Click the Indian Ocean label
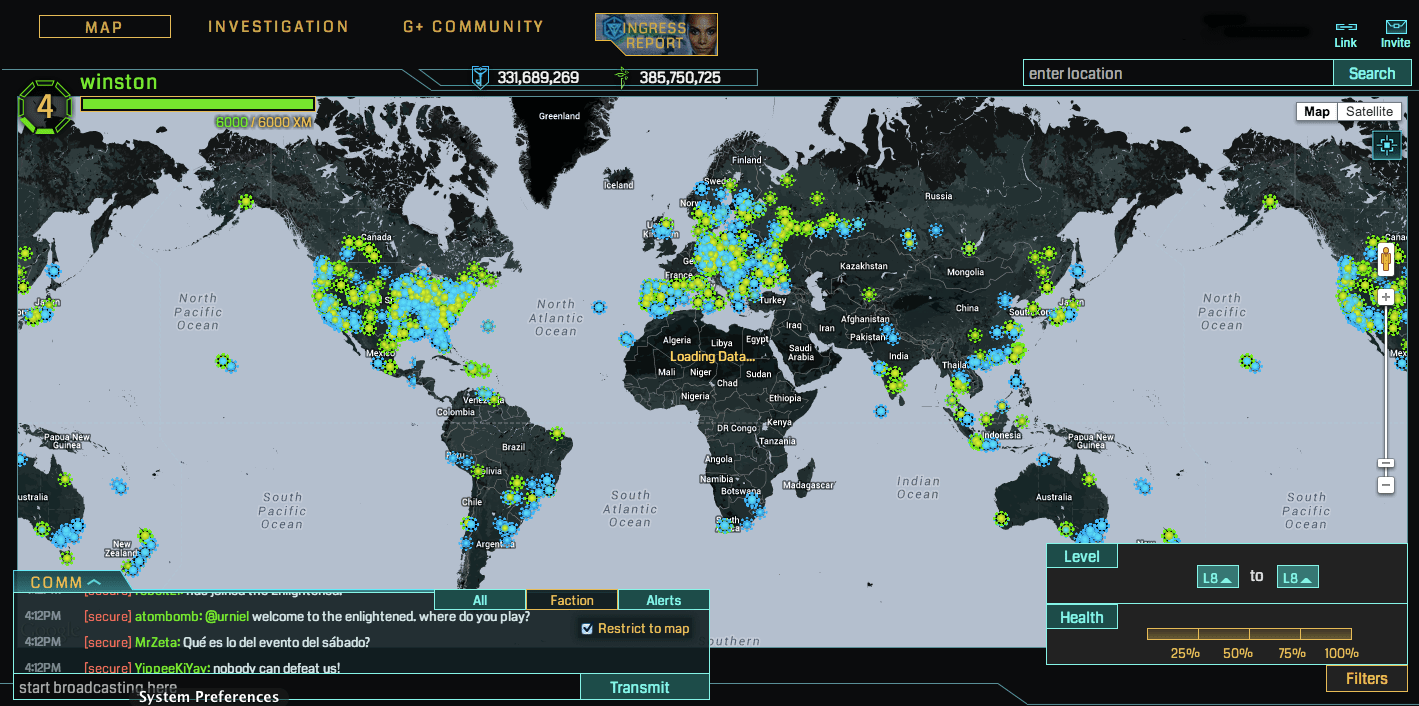Screen dimensions: 1419x706 [918, 487]
